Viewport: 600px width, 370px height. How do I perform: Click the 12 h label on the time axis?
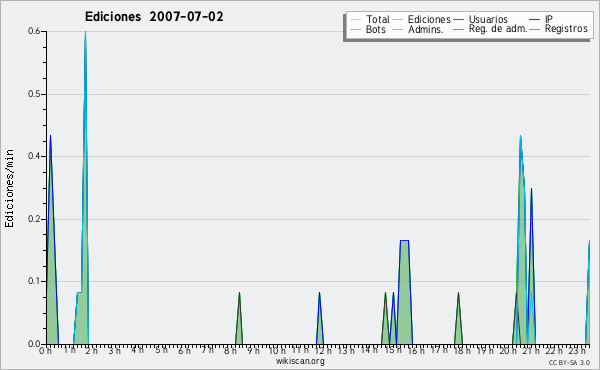[323, 350]
